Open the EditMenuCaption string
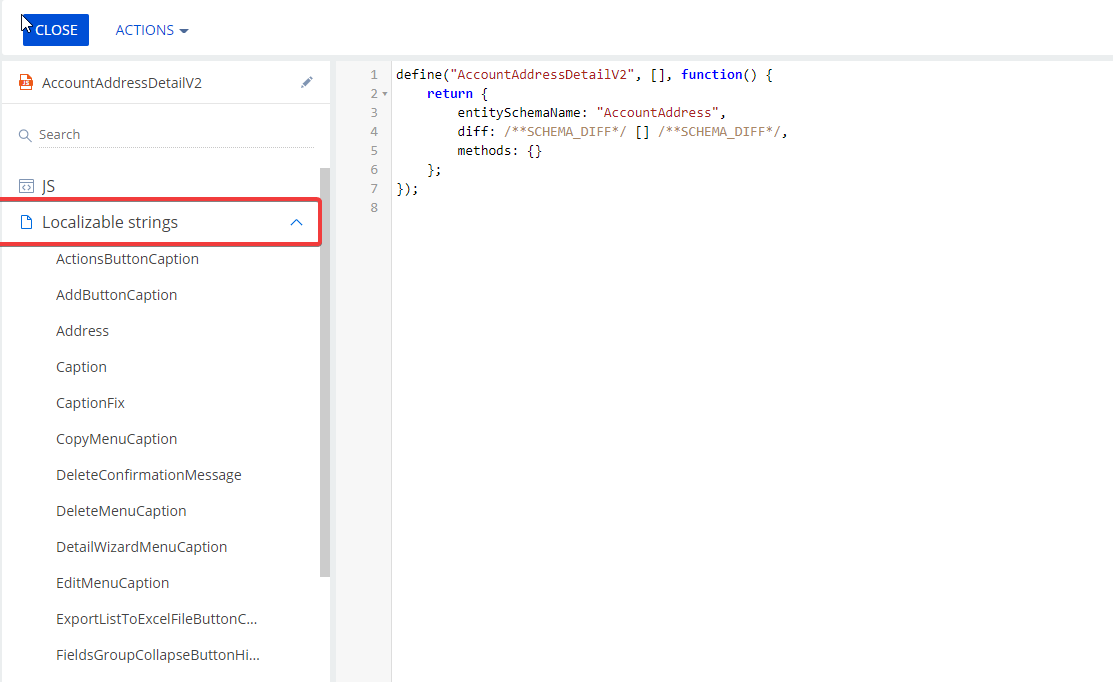 tap(113, 583)
